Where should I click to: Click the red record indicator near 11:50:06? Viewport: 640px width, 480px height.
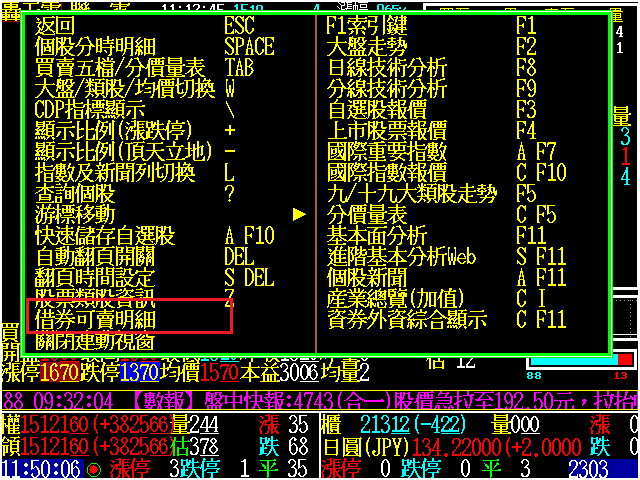tap(94, 470)
